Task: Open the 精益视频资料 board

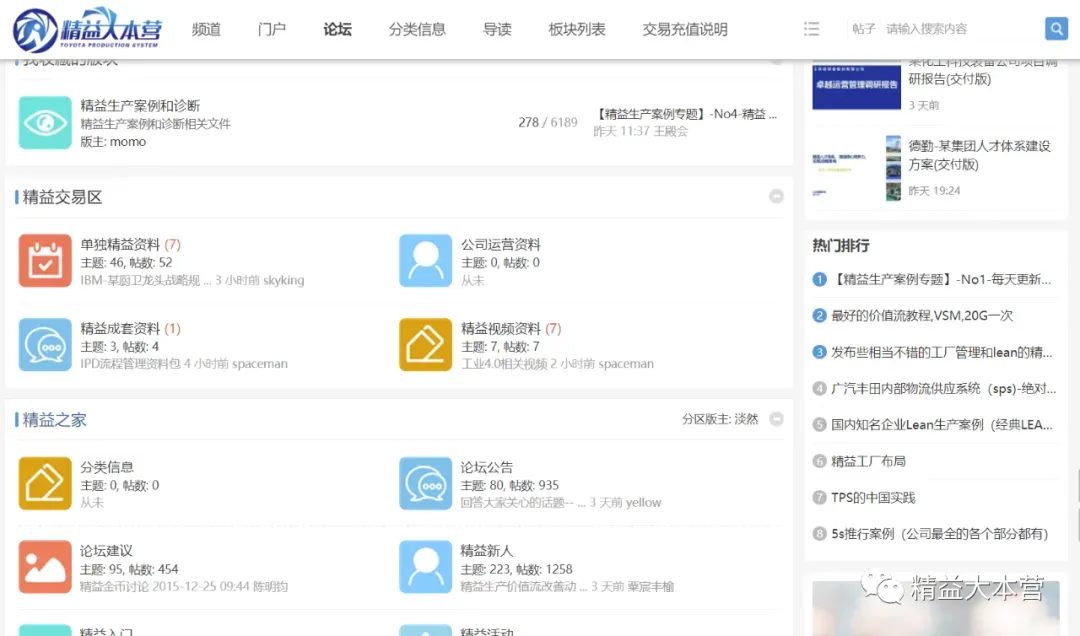Action: click(x=501, y=329)
